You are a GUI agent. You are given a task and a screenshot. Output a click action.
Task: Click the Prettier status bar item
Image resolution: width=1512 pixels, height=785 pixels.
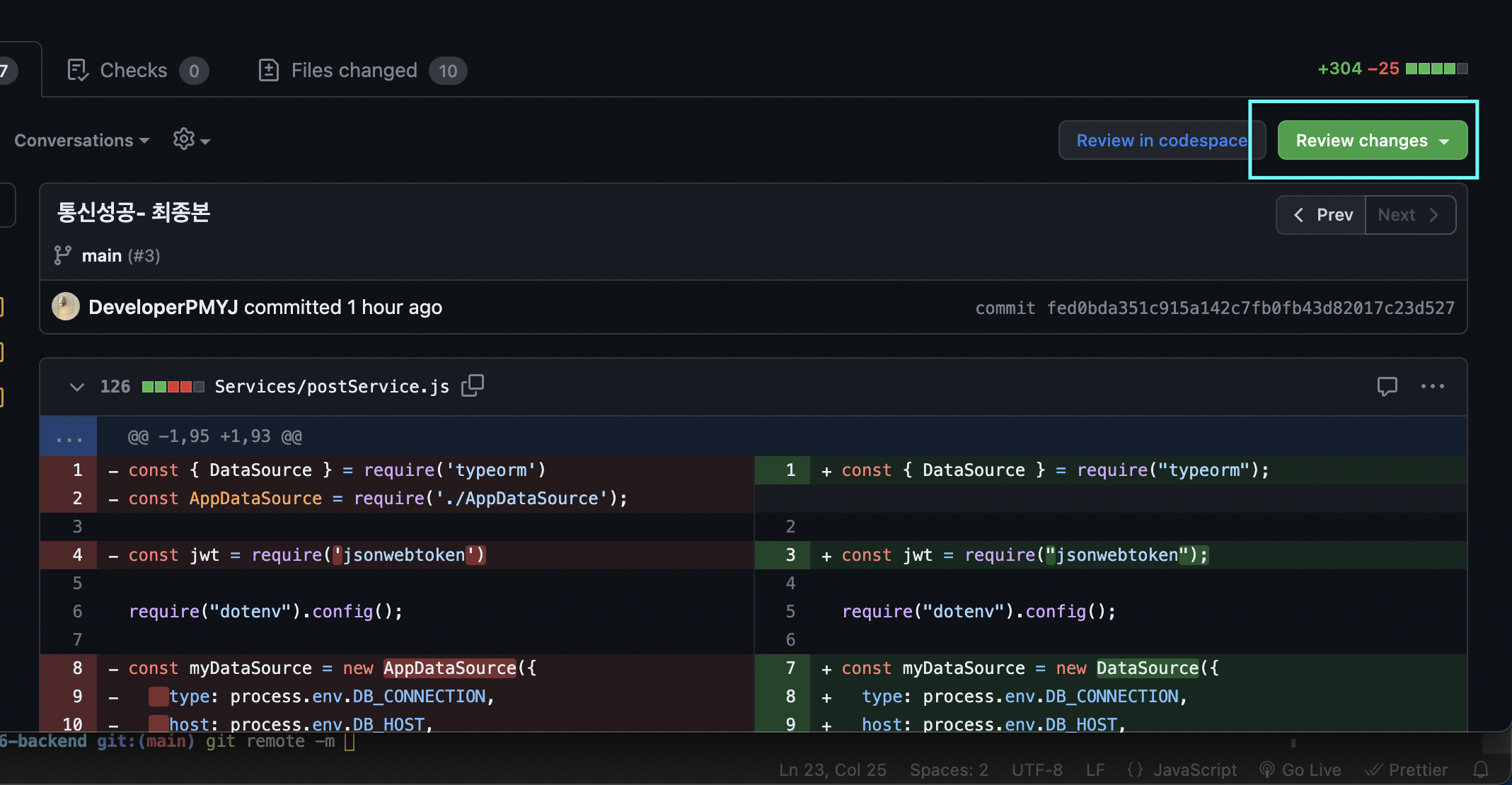1407,769
